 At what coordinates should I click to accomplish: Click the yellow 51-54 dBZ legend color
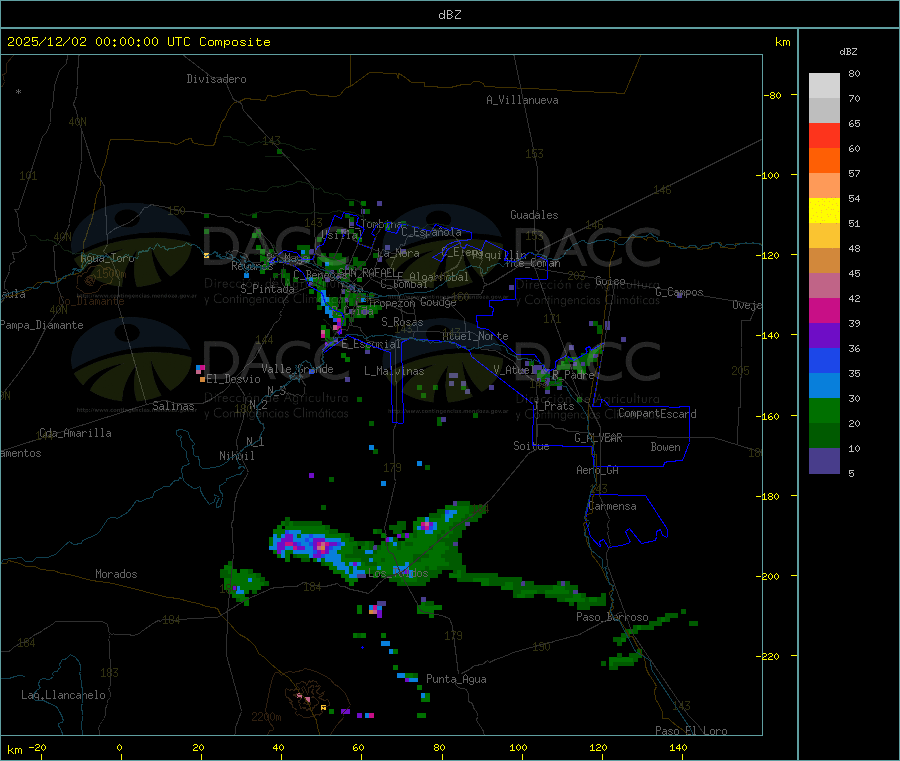click(824, 211)
